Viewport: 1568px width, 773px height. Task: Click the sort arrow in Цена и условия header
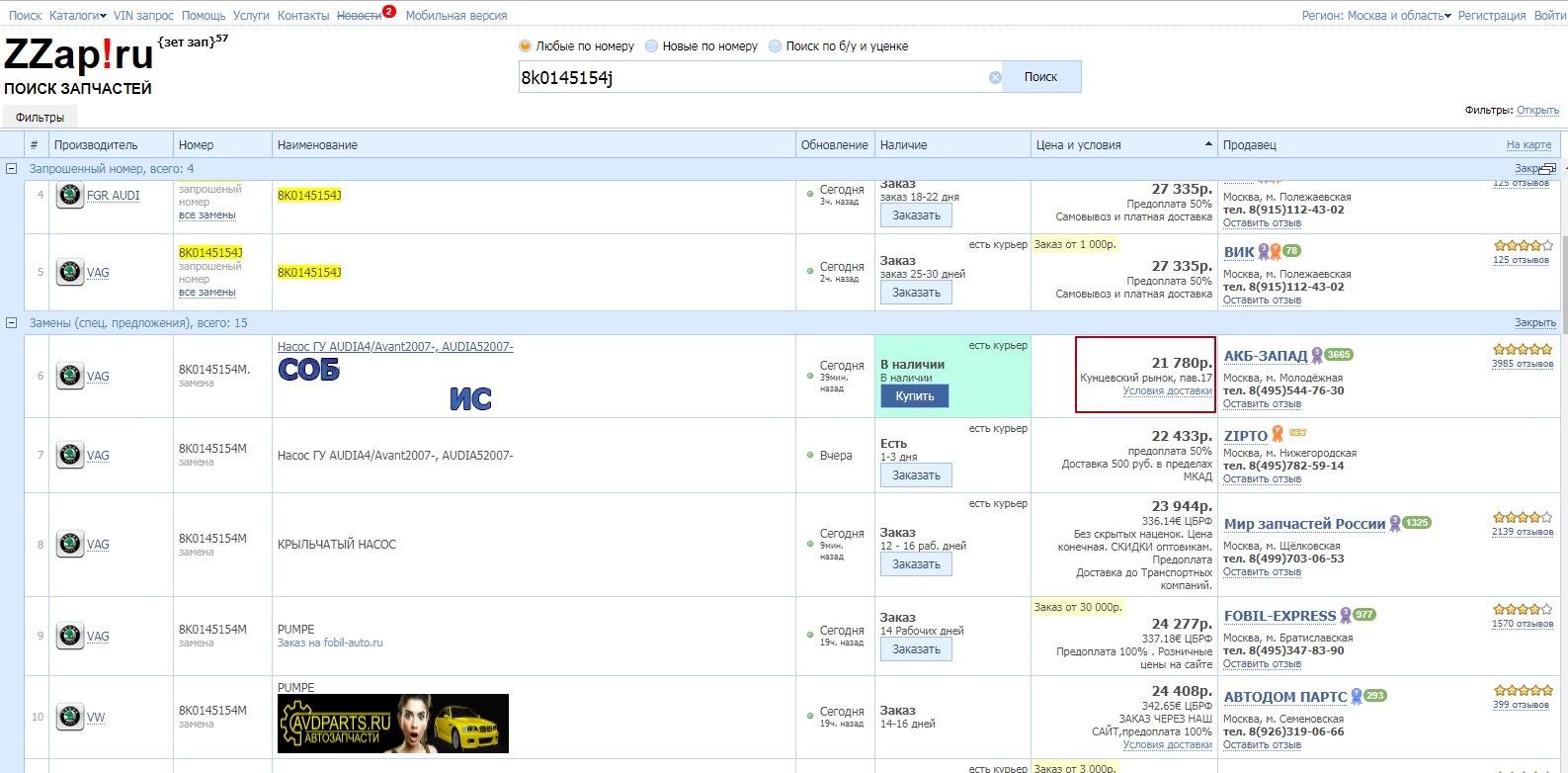pyautogui.click(x=1208, y=144)
